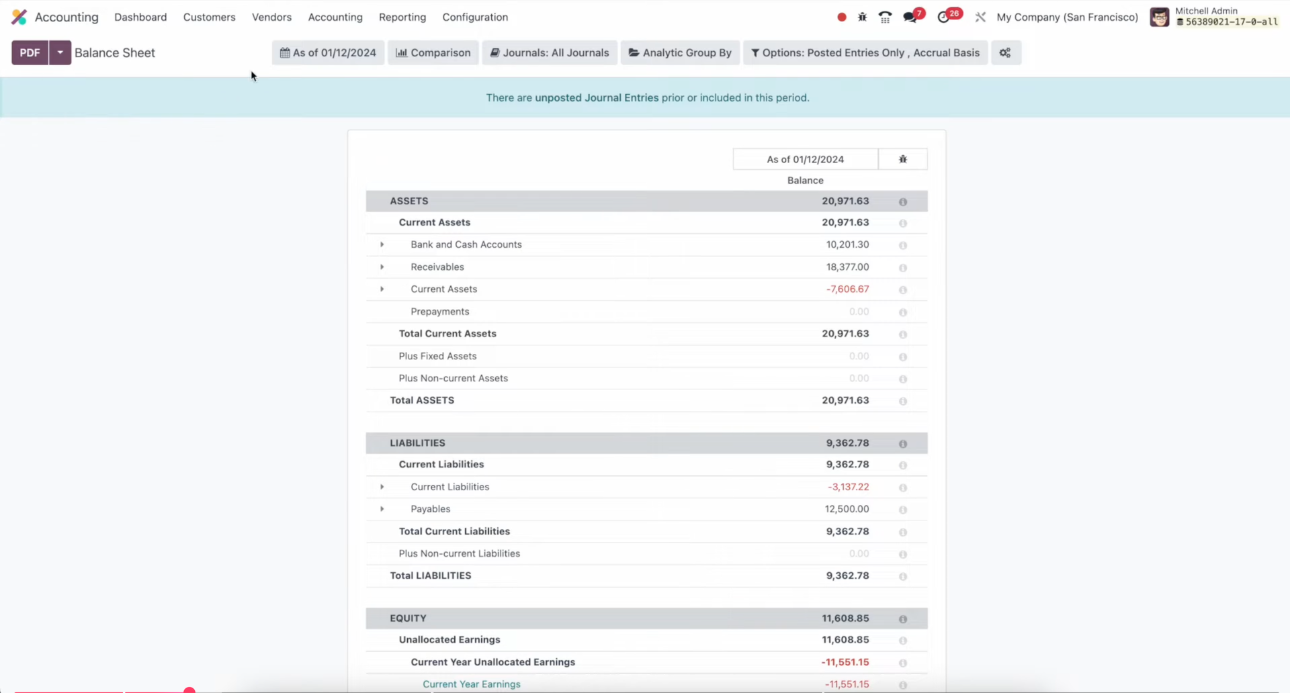Open the Options: Posted Entries Only filter

[865, 53]
